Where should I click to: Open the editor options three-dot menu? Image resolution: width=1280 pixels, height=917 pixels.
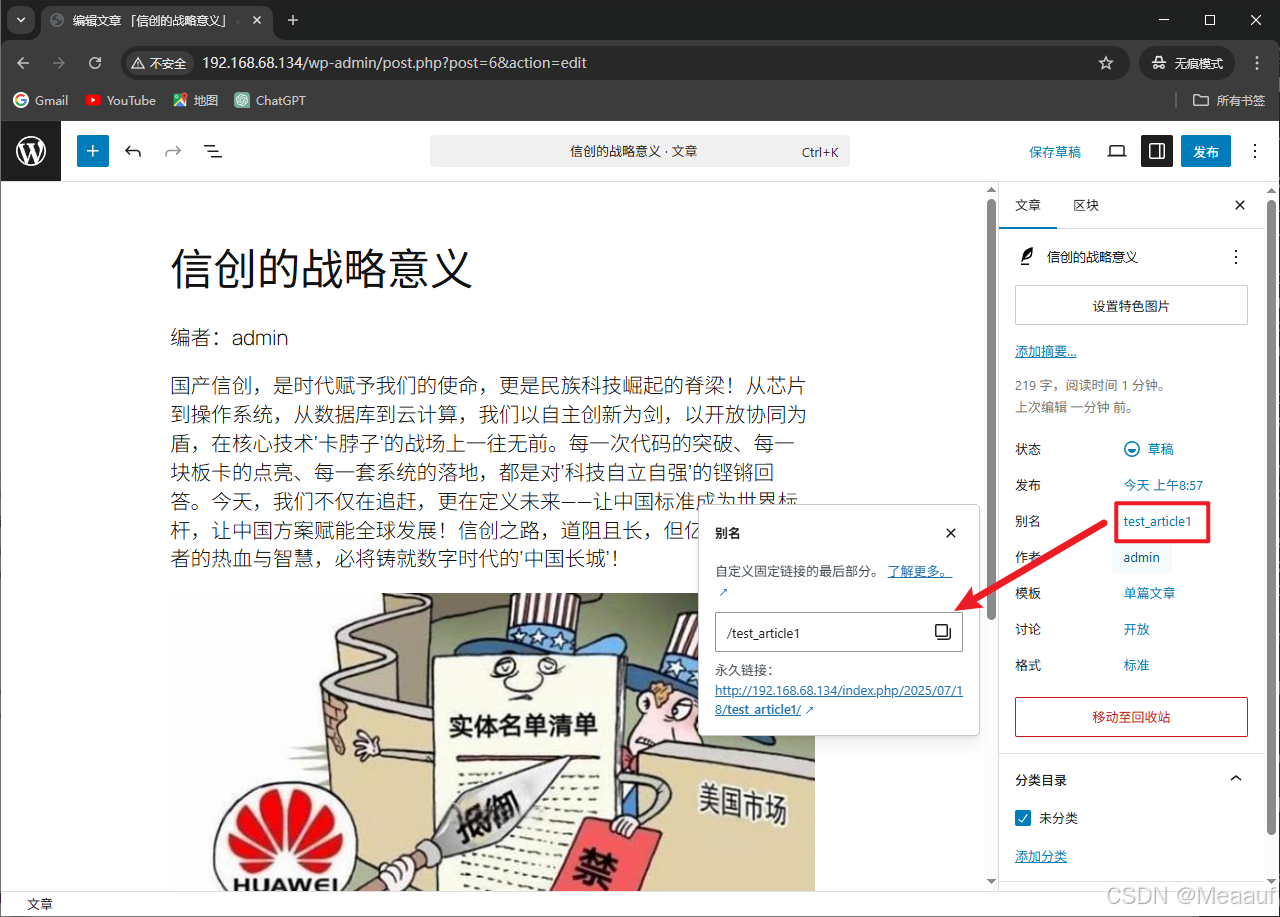(1255, 151)
